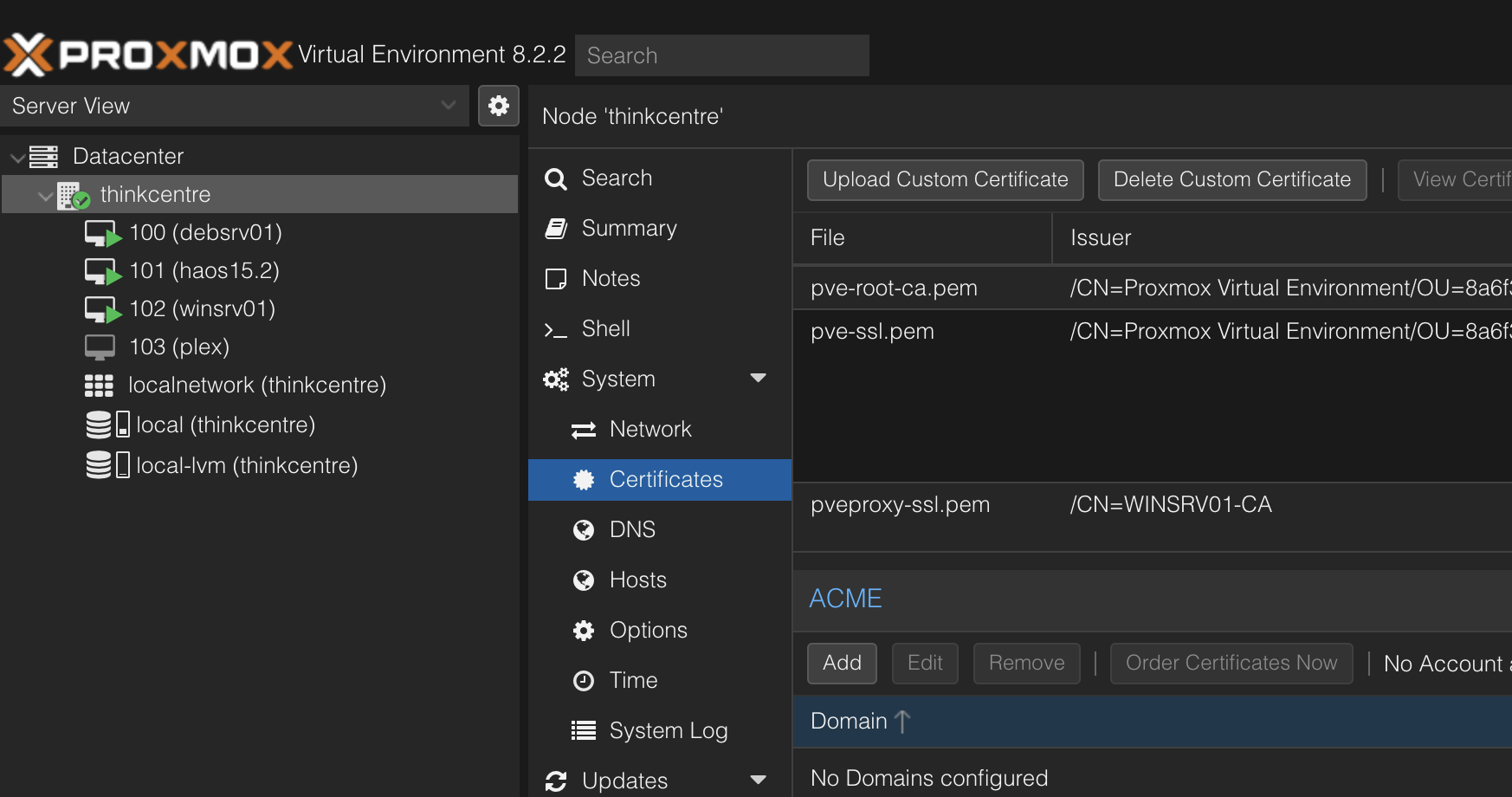Click the System Log list icon

click(x=584, y=731)
